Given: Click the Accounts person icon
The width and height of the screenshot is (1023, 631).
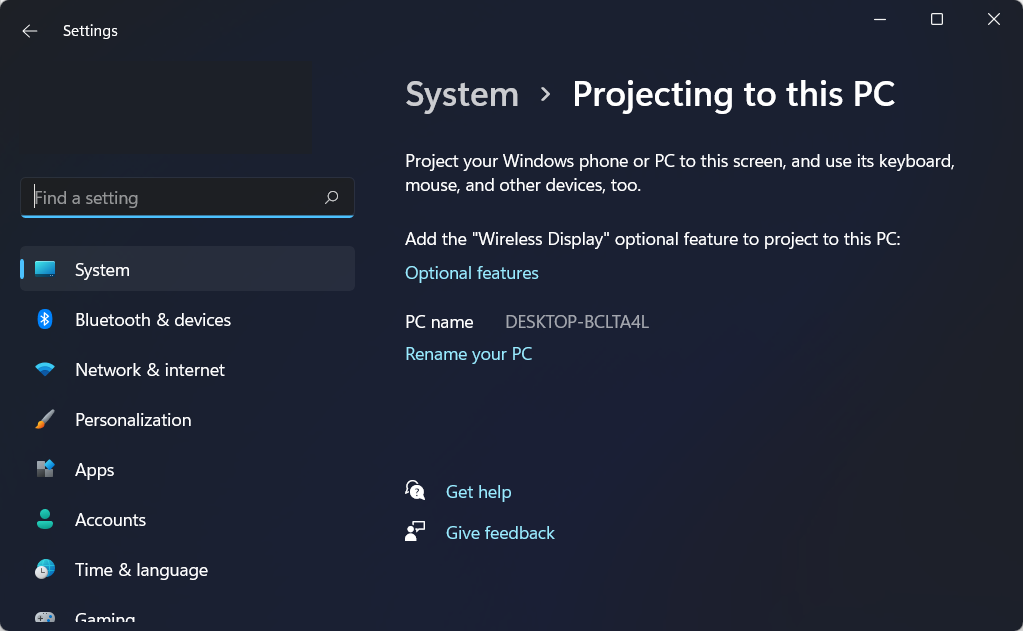Looking at the screenshot, I should (x=45, y=520).
